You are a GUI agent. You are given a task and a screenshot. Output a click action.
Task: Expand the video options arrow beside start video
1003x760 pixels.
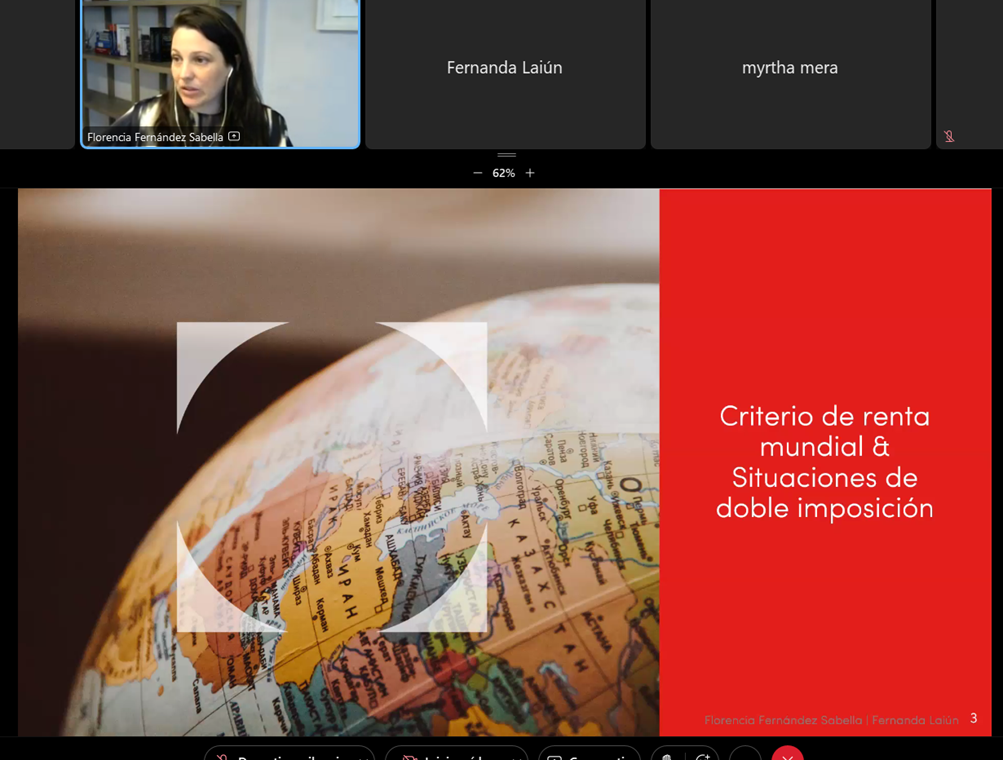(x=515, y=756)
